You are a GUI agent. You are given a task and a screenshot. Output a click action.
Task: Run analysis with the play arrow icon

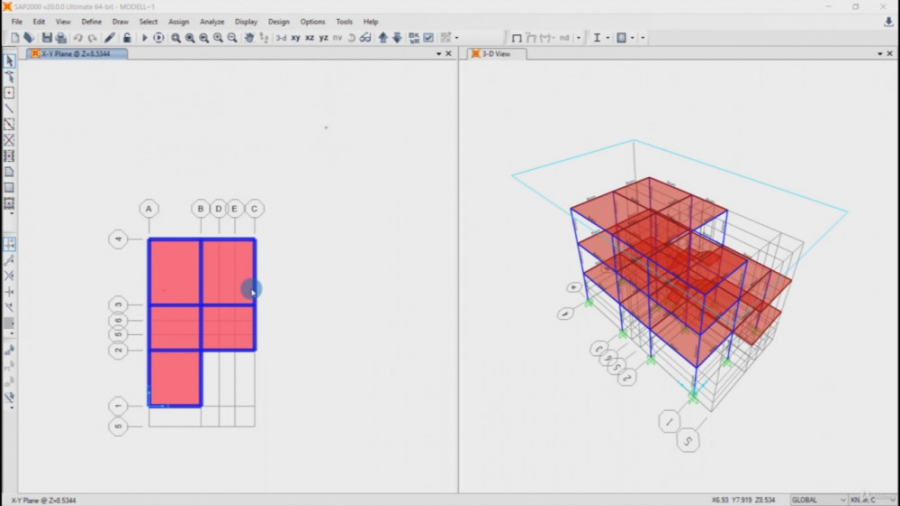144,38
